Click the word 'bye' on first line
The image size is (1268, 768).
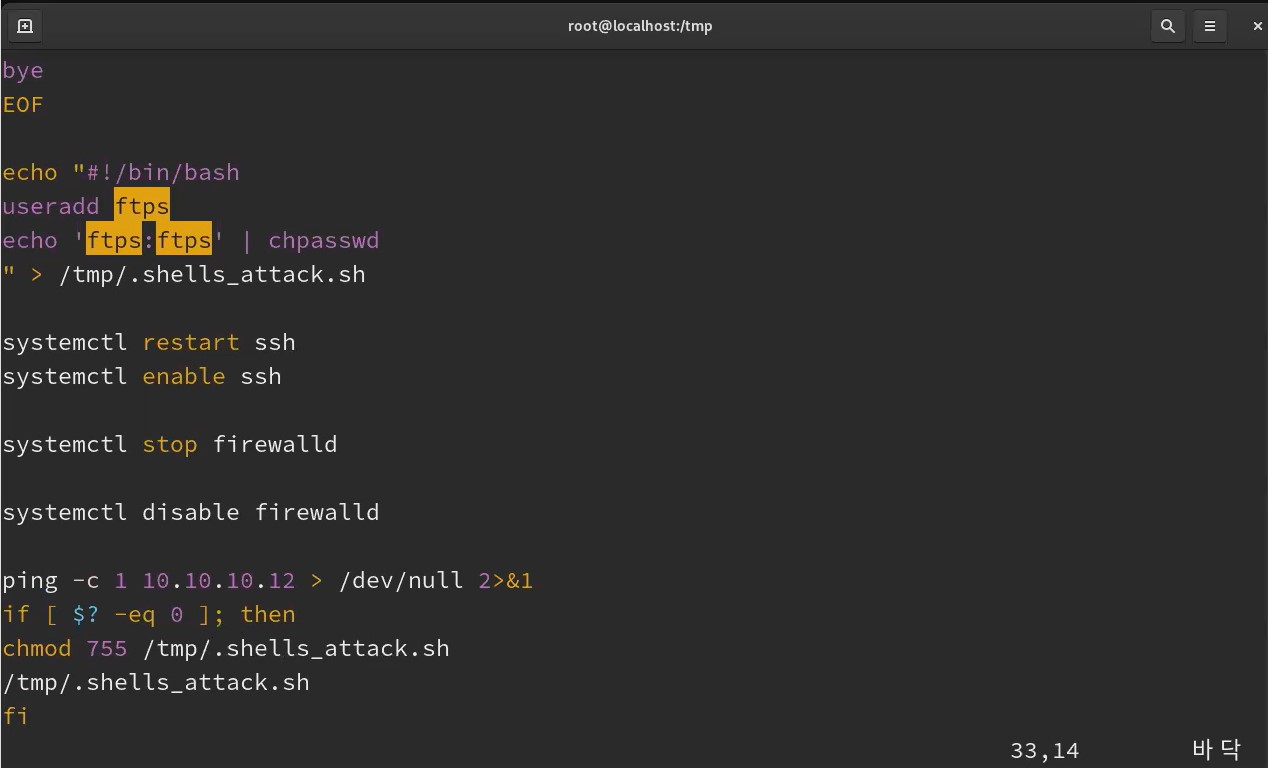tap(23, 71)
